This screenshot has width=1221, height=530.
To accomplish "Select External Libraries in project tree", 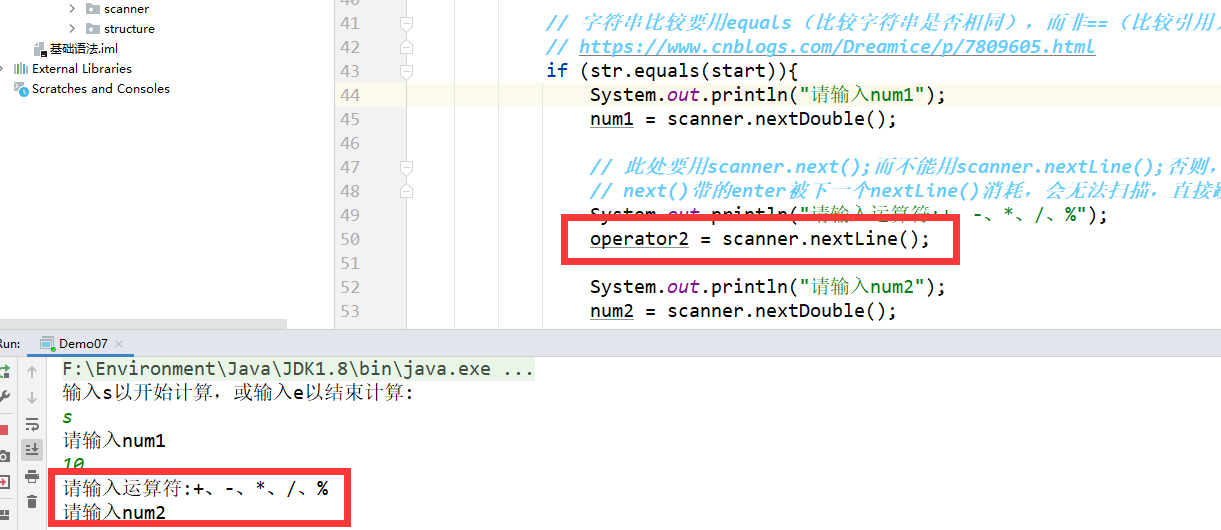I will (81, 69).
